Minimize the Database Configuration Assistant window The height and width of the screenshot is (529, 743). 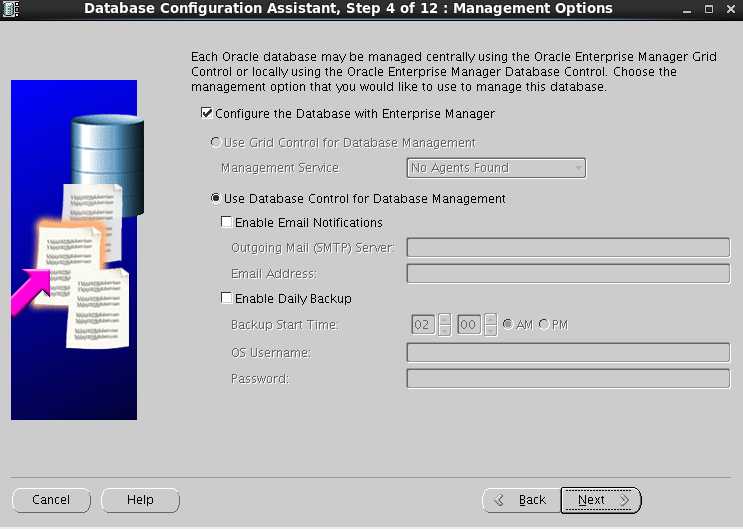[x=687, y=9]
